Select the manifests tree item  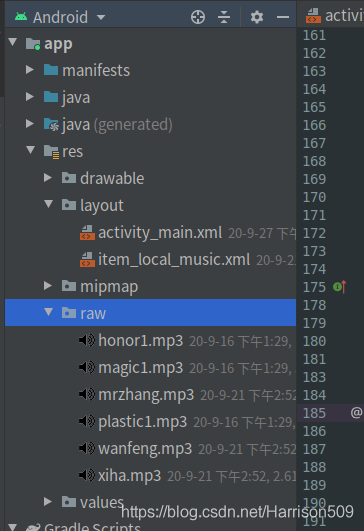coord(96,70)
